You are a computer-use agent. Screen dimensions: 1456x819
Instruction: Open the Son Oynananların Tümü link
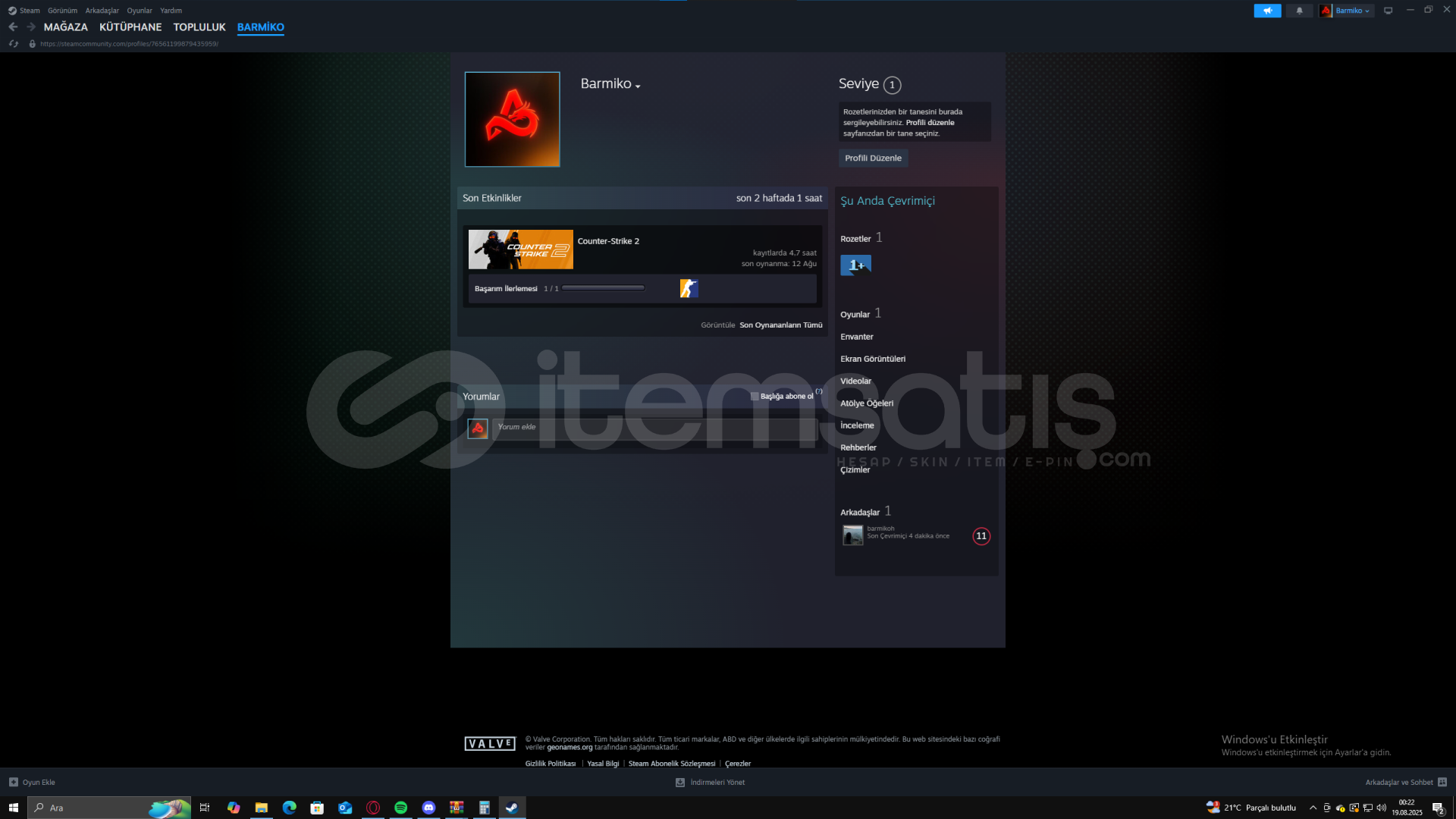coord(780,325)
